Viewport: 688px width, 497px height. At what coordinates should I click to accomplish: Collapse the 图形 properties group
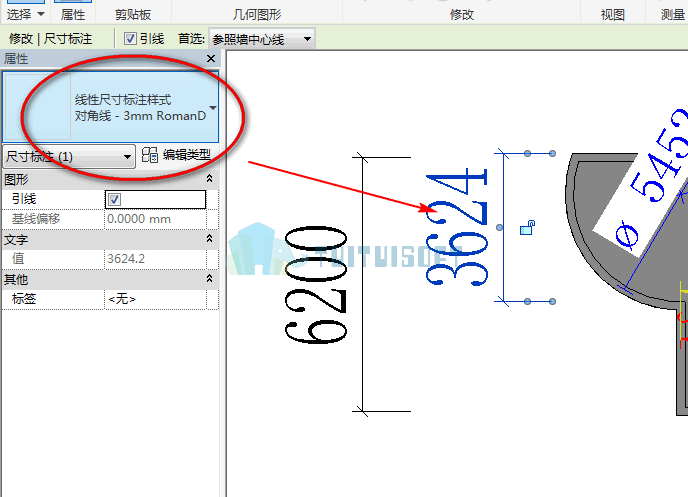[209, 179]
